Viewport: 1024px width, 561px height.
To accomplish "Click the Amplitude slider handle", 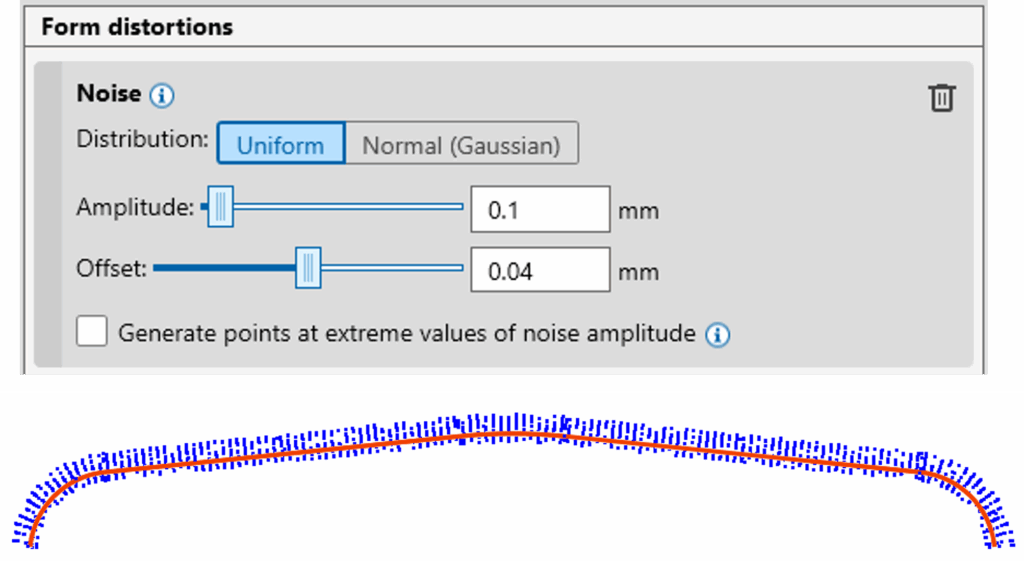I will click(221, 206).
